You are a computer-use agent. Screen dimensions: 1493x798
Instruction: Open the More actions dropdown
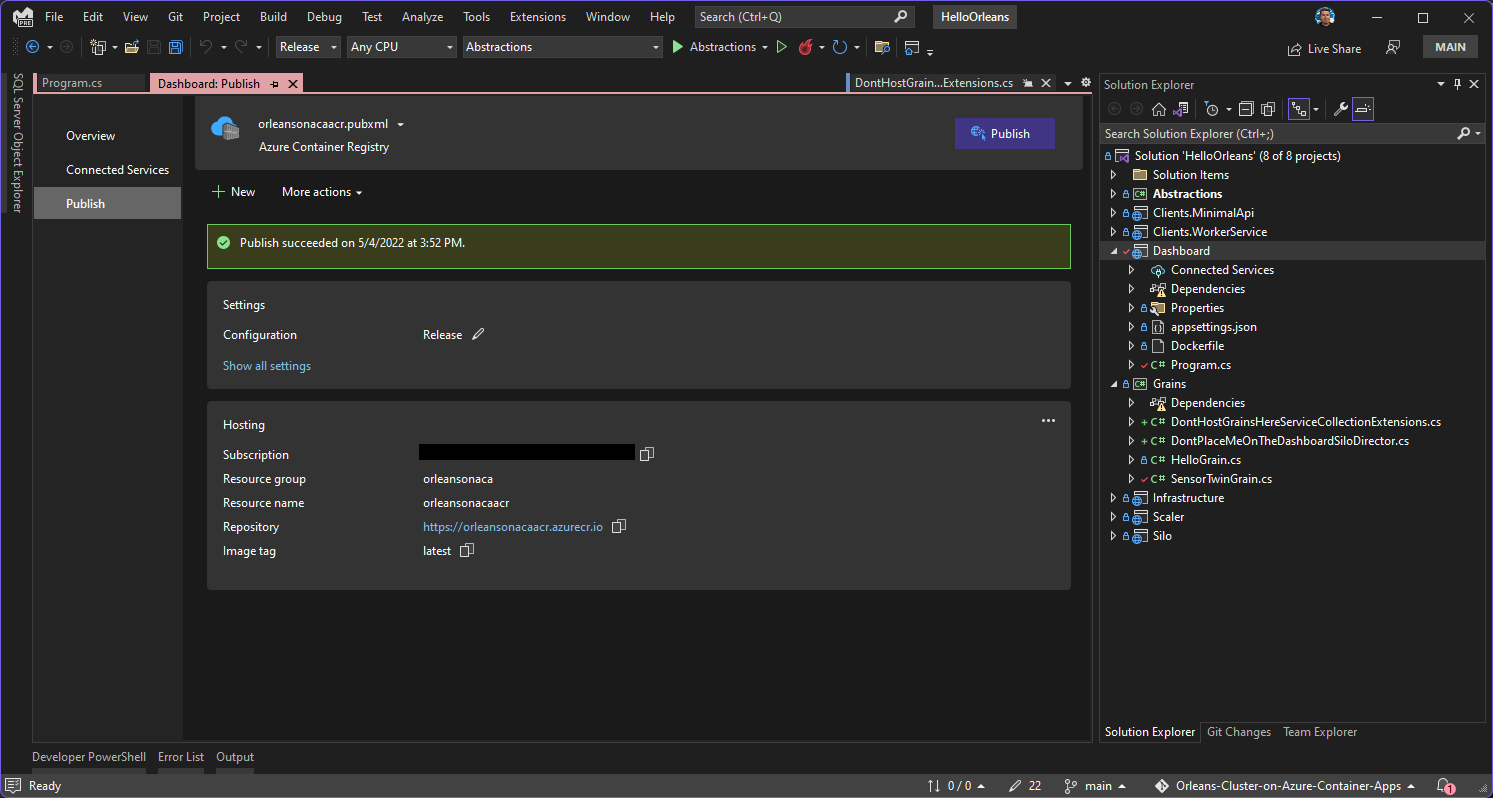[322, 192]
